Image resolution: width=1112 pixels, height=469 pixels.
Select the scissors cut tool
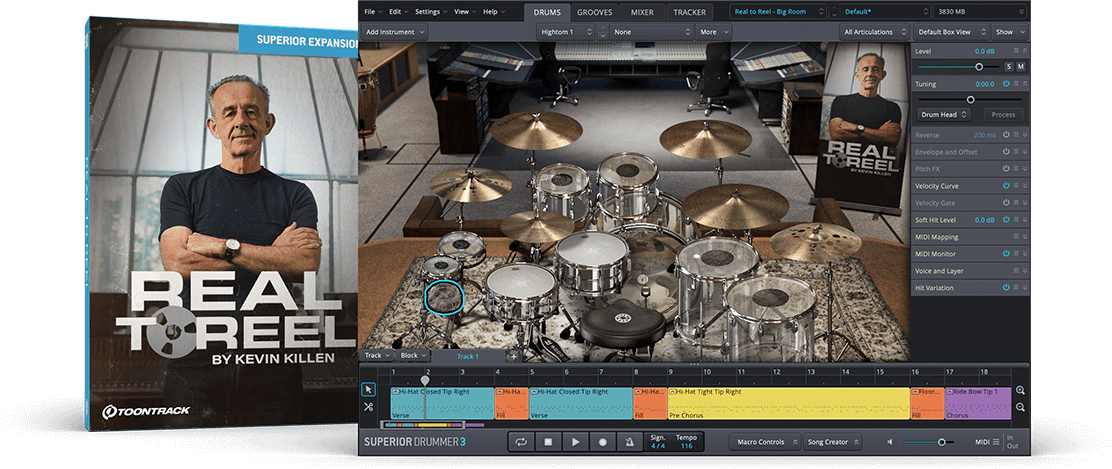tap(368, 406)
